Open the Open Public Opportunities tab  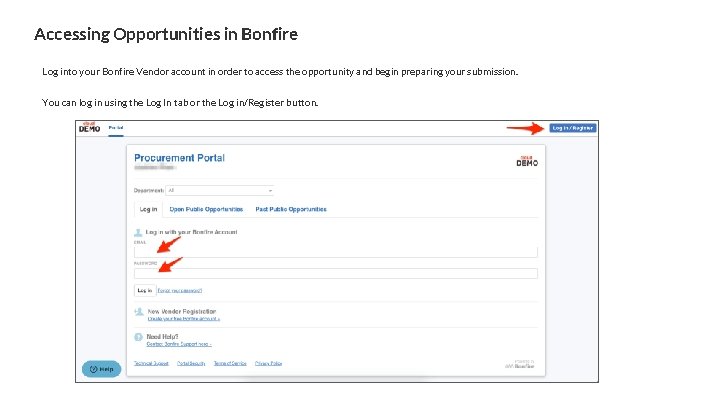[206, 209]
